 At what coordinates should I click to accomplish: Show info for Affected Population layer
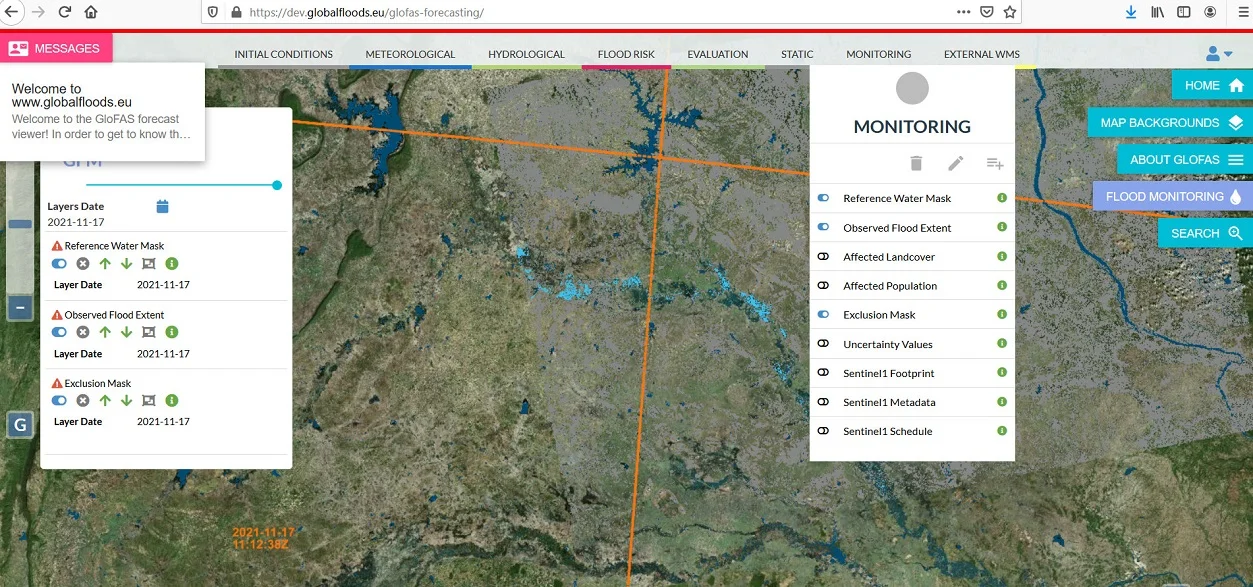[x=1001, y=286]
